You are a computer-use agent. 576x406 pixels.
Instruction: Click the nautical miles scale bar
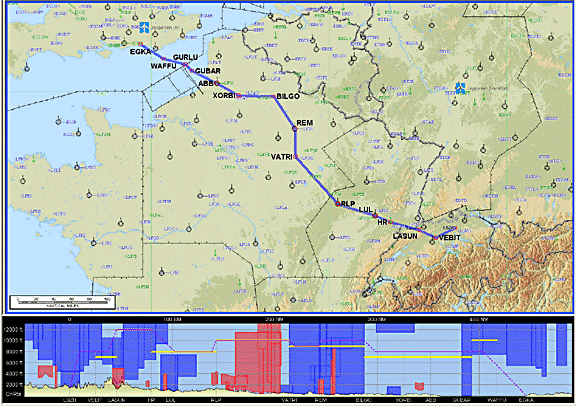[62, 302]
